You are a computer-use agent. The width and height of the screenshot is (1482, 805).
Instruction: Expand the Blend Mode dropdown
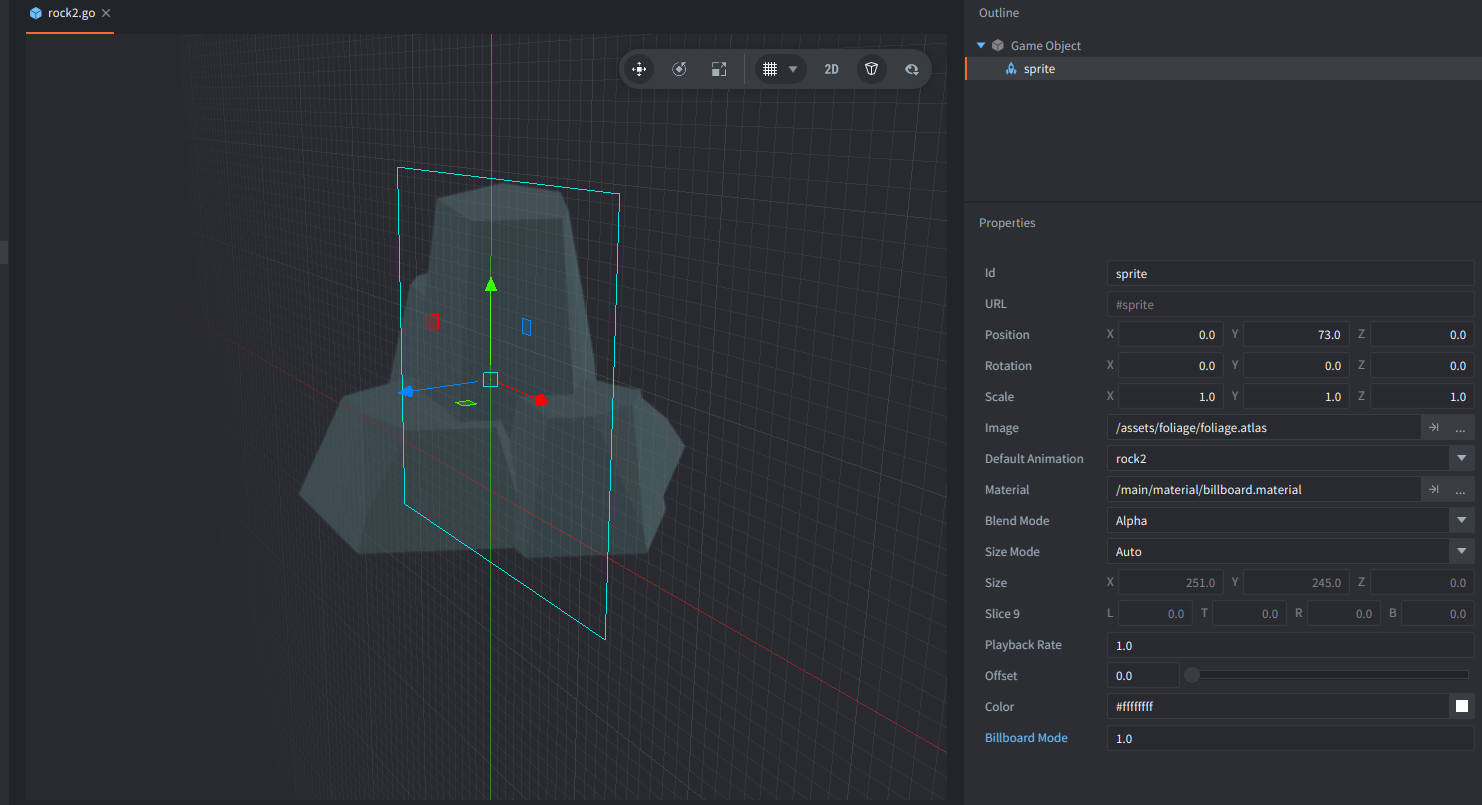tap(1461, 521)
